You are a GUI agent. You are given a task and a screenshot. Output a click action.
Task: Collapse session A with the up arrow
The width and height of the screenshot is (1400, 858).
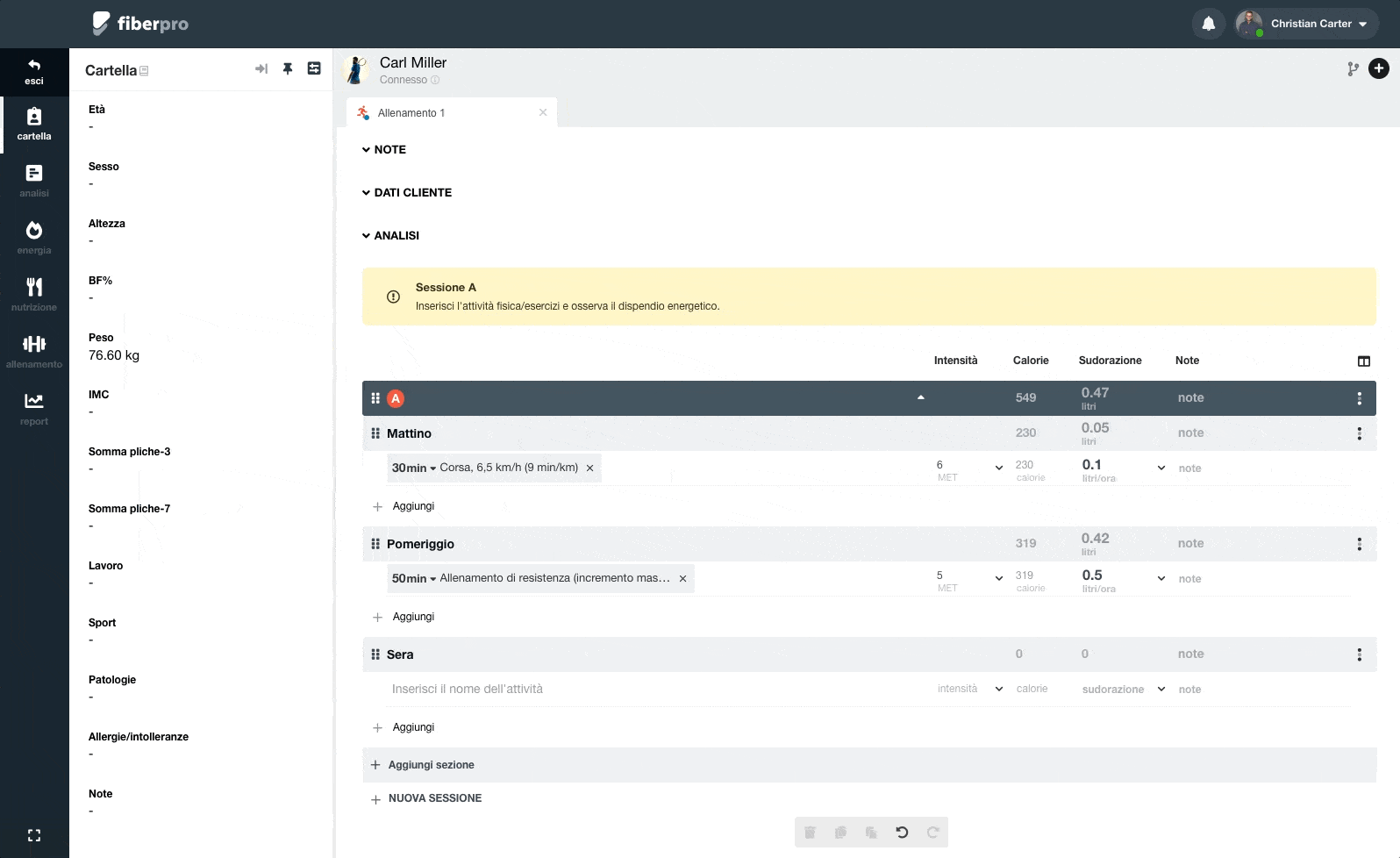tap(921, 398)
